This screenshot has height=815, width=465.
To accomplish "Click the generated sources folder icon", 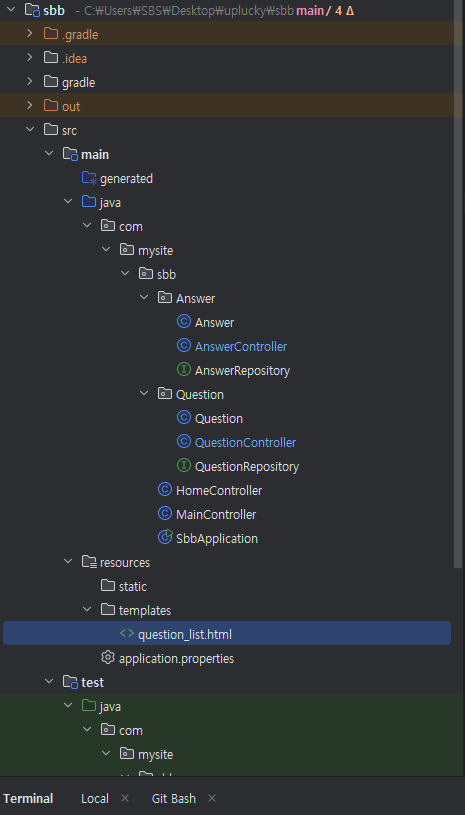I will click(x=89, y=178).
